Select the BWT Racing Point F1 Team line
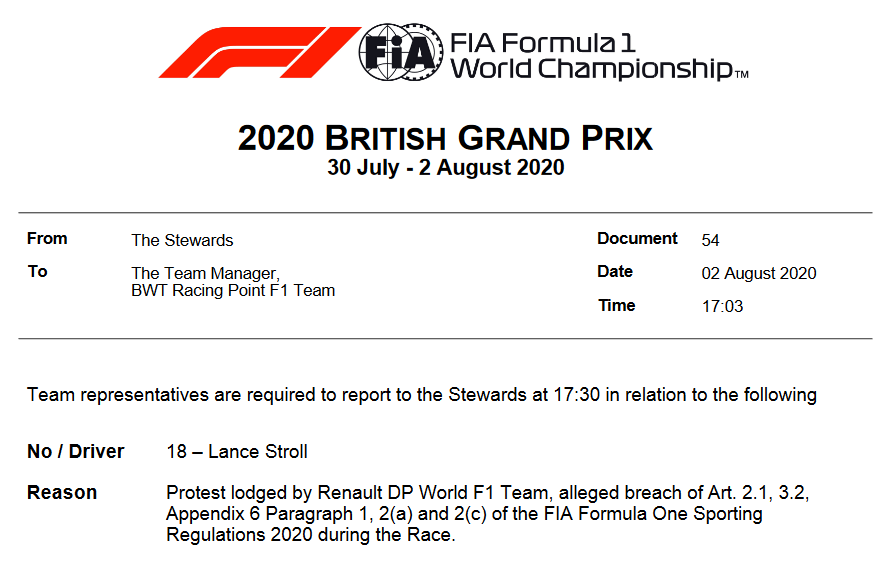The image size is (894, 573). [x=233, y=291]
